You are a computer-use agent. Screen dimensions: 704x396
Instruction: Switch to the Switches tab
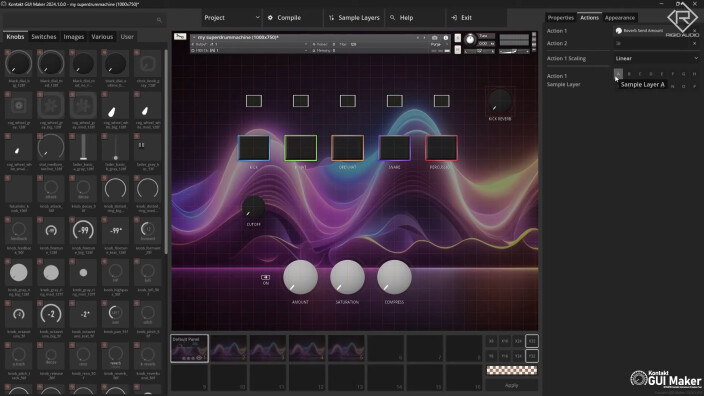point(44,37)
